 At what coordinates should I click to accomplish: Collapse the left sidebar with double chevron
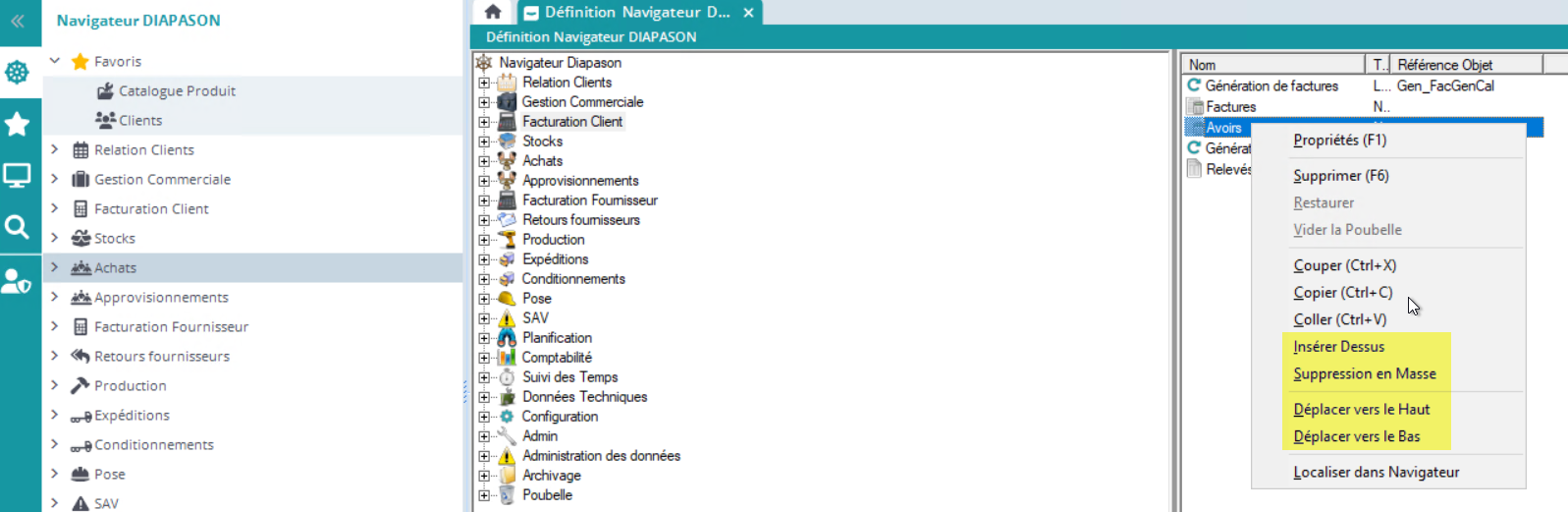click(18, 21)
